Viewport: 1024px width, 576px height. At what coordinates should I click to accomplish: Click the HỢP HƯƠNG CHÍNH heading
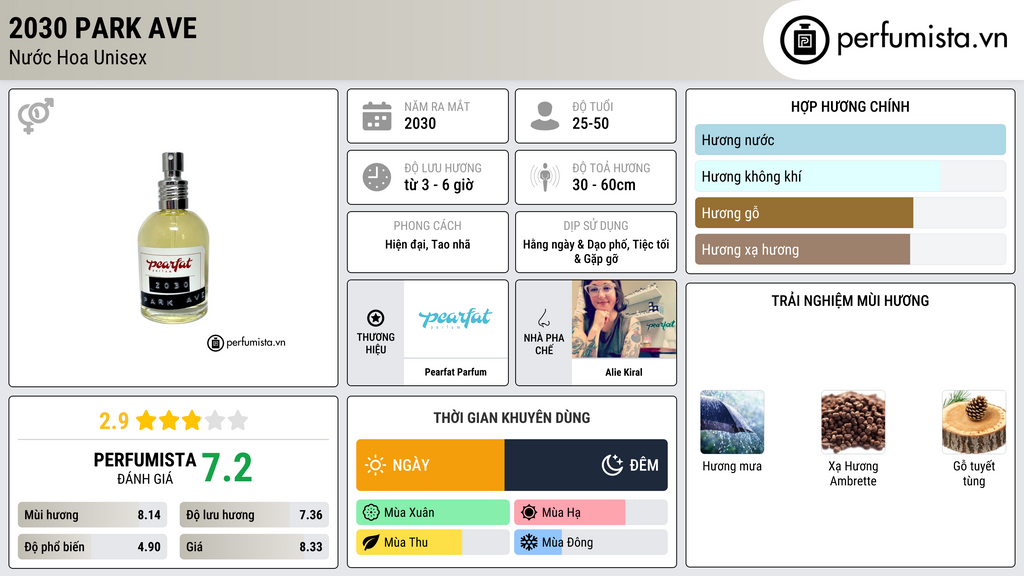click(x=850, y=106)
